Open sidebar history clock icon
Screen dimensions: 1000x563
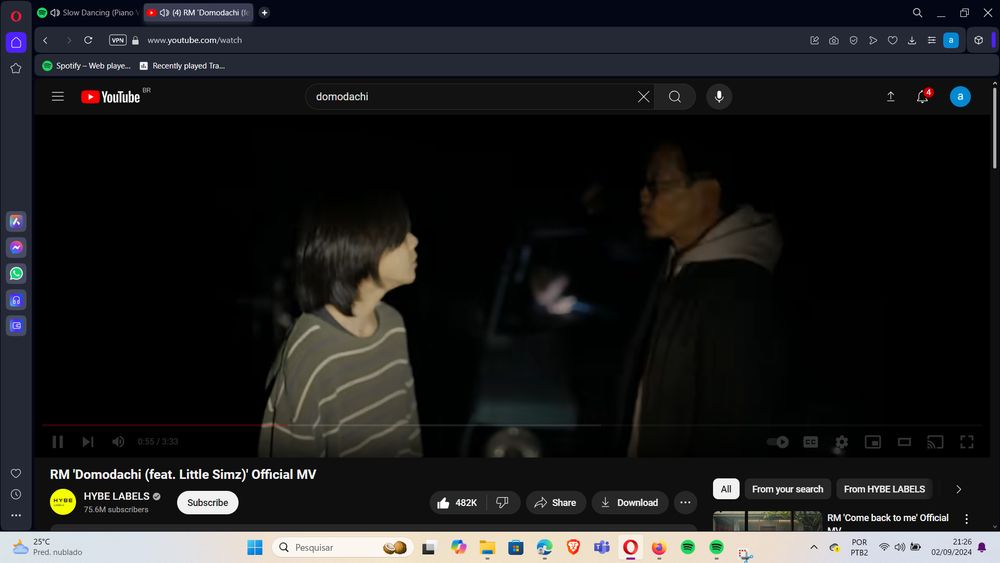[x=16, y=494]
